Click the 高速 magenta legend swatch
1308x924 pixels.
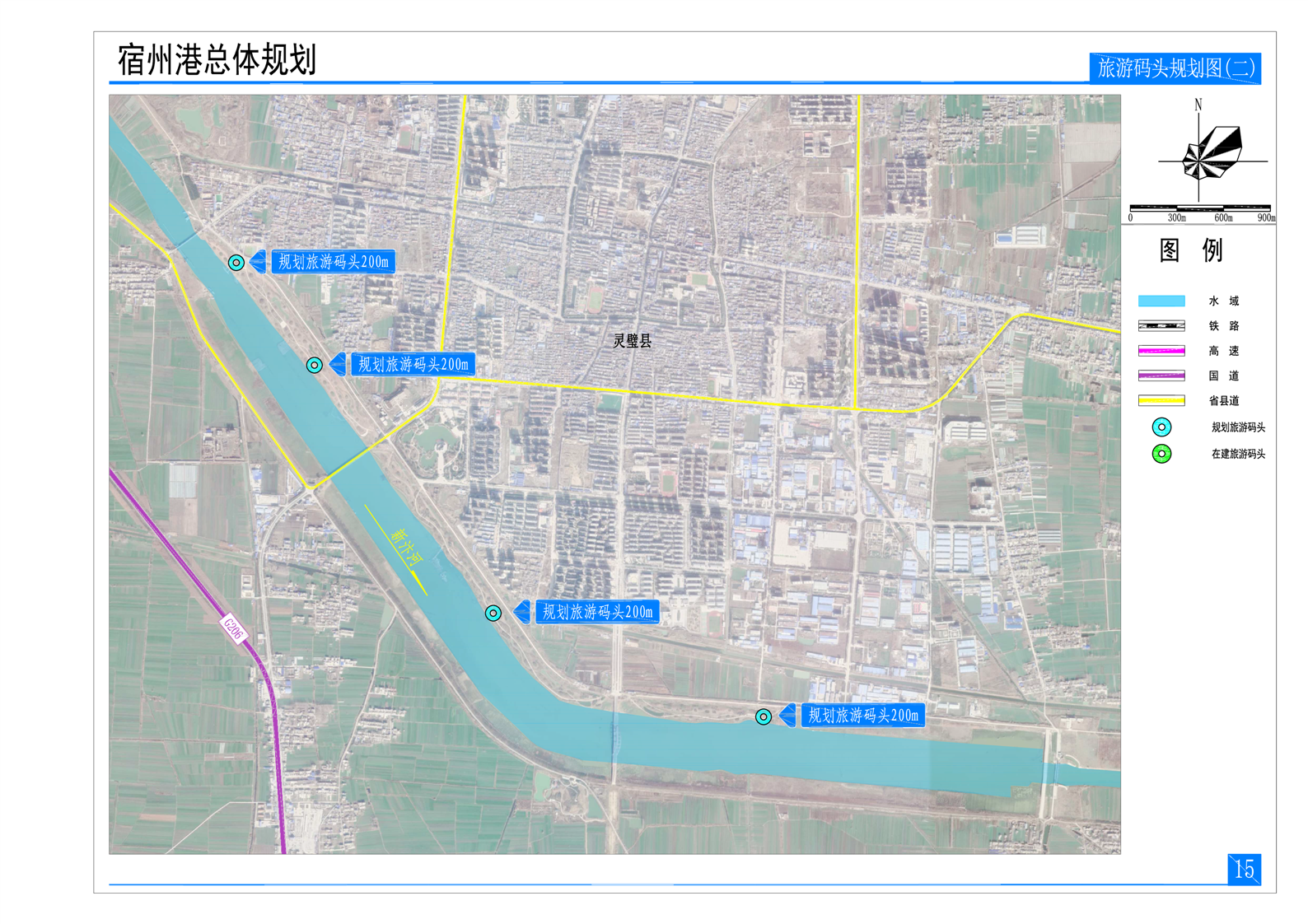pyautogui.click(x=1161, y=351)
